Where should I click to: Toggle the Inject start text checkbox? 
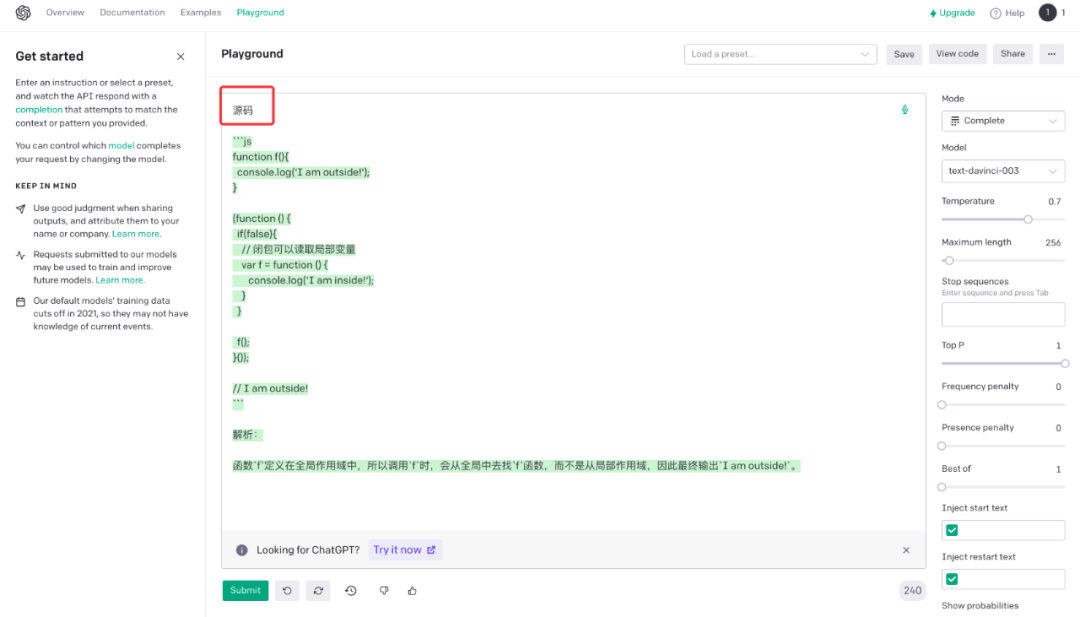(x=952, y=530)
